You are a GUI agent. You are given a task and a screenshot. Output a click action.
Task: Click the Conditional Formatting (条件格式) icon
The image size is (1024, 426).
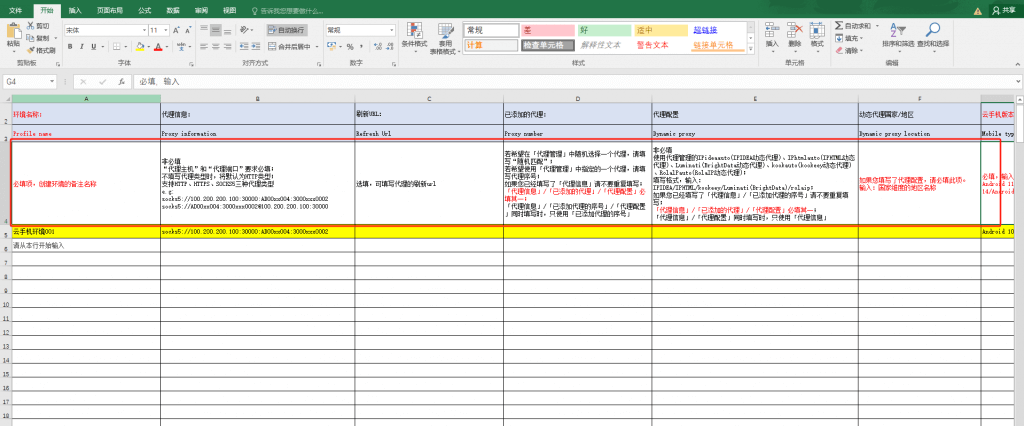coord(413,30)
